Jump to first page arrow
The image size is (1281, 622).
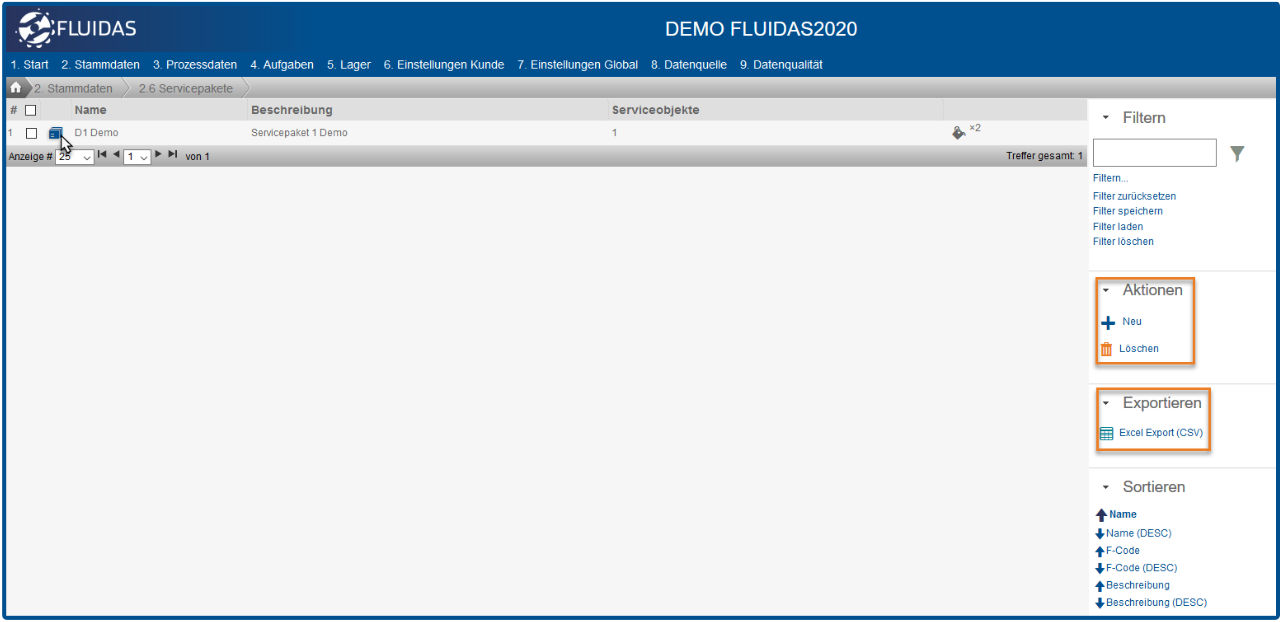(x=102, y=155)
